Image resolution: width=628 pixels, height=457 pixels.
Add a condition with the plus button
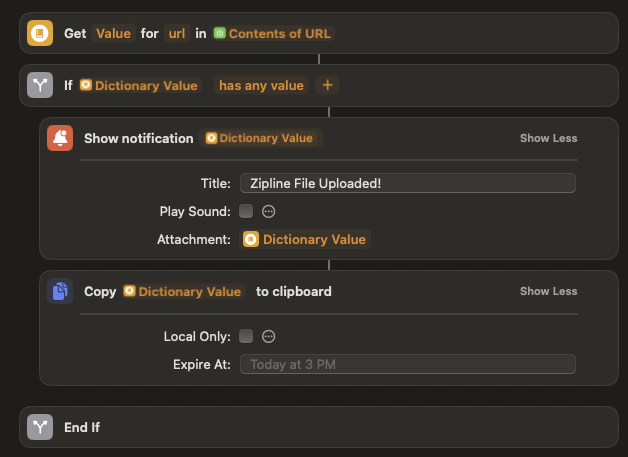pos(326,85)
